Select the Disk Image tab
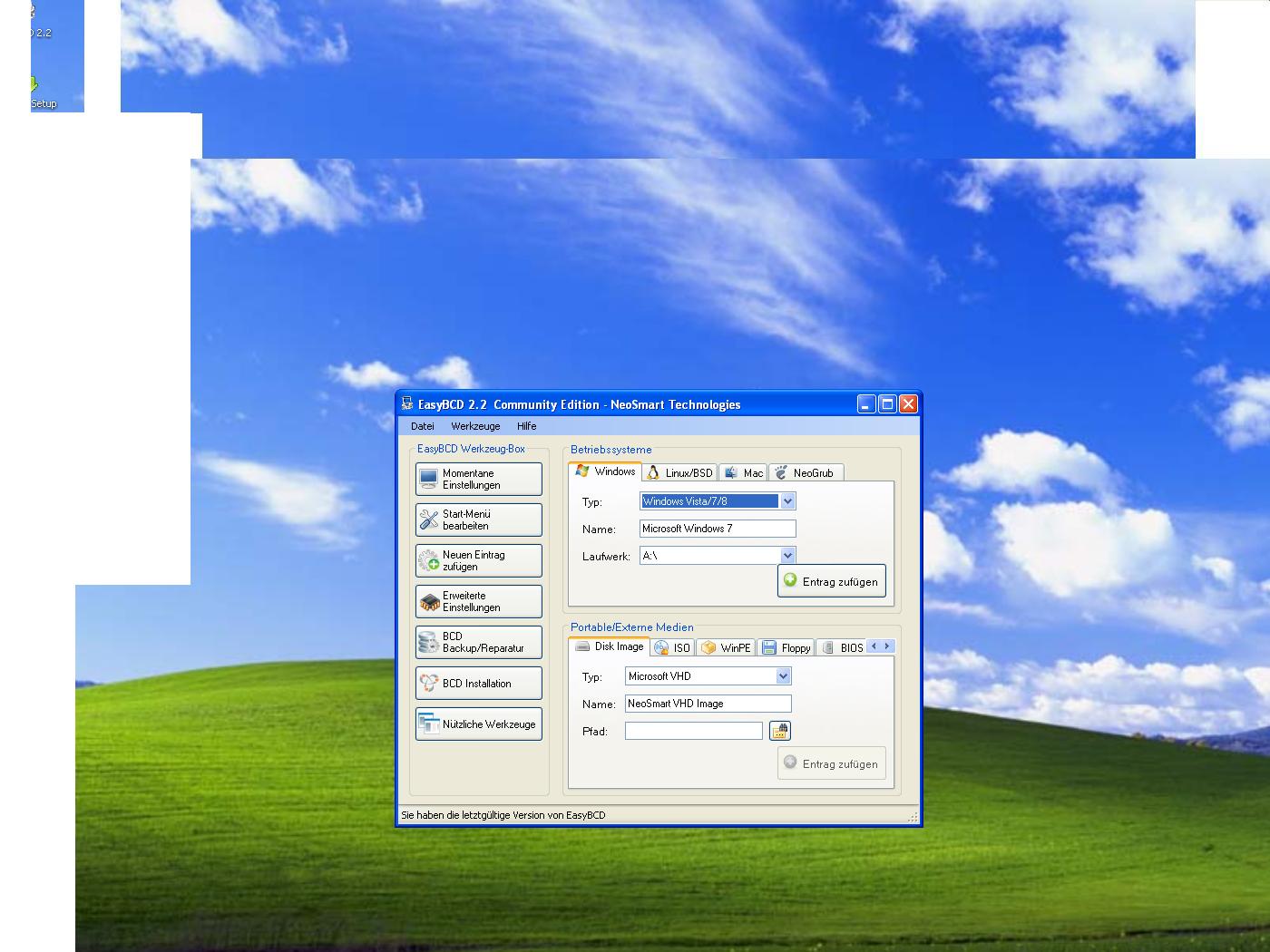The image size is (1270, 952). pyautogui.click(x=609, y=646)
